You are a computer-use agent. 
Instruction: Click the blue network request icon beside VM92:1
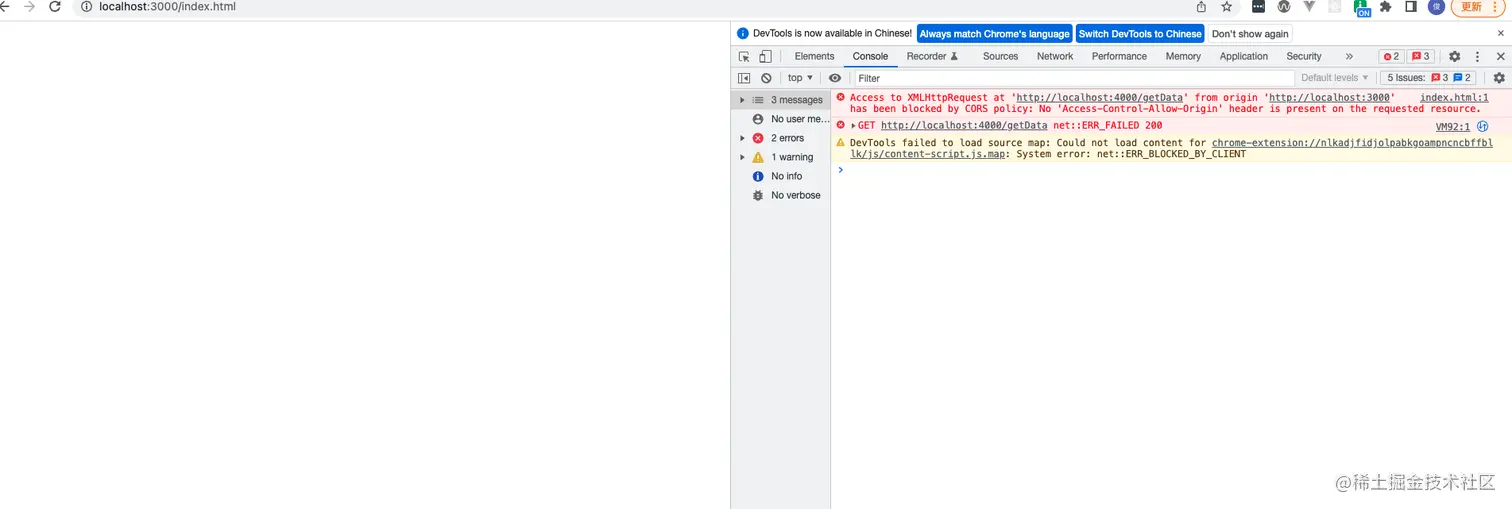(x=1482, y=126)
